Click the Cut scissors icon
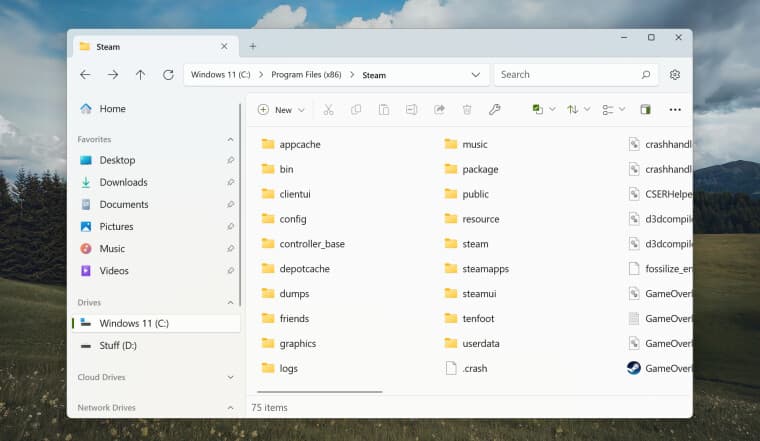The height and width of the screenshot is (441, 760). (x=328, y=110)
